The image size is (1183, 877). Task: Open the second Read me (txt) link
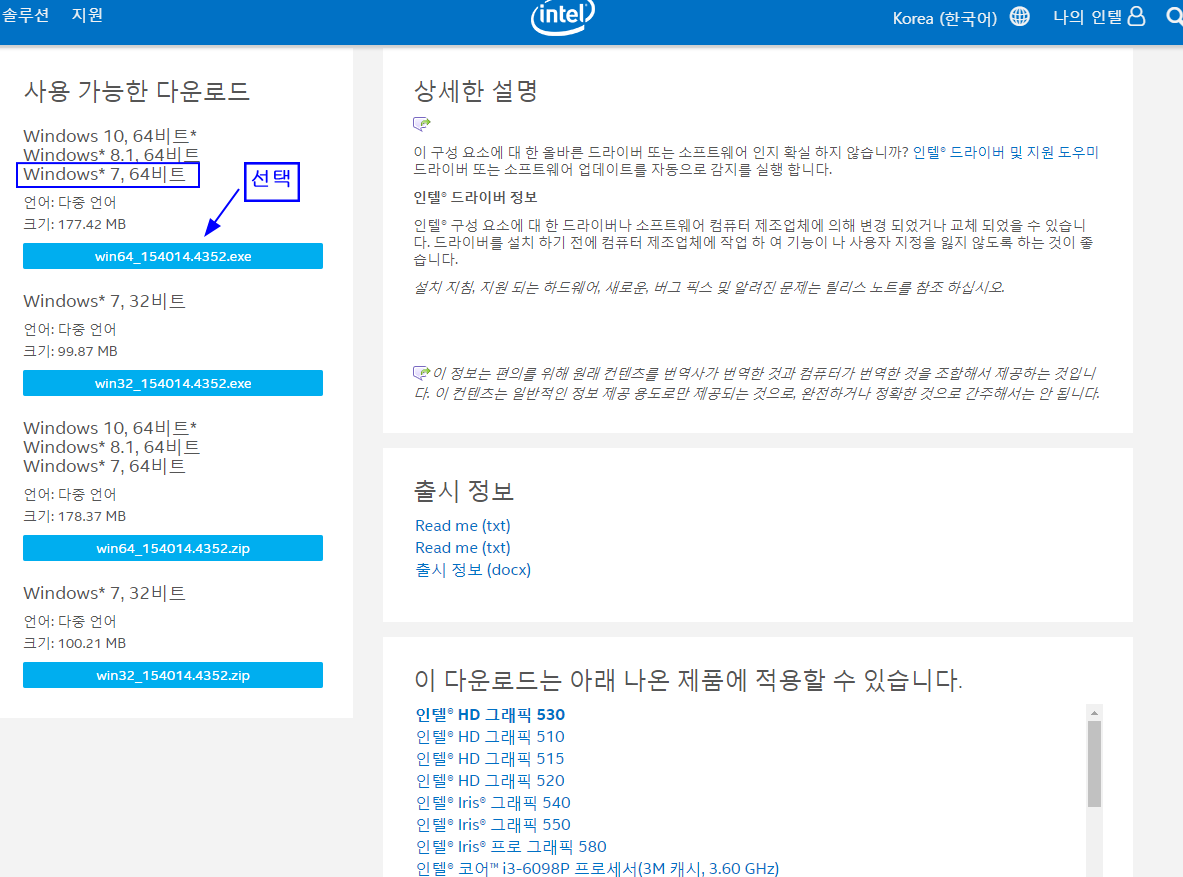click(x=462, y=547)
